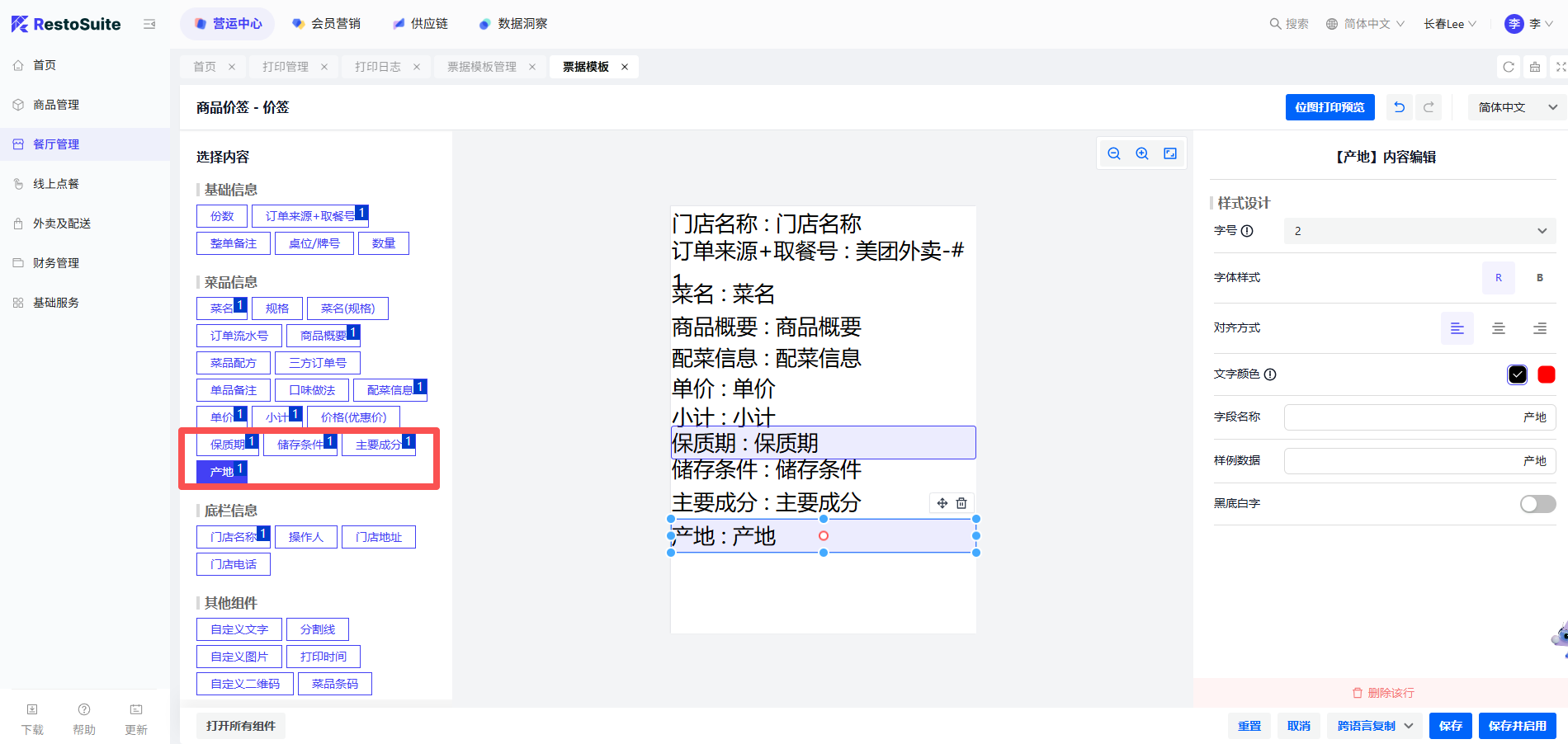This screenshot has height=744, width=1568.
Task: Click the fit-to-canvas icon
Action: pos(1170,153)
